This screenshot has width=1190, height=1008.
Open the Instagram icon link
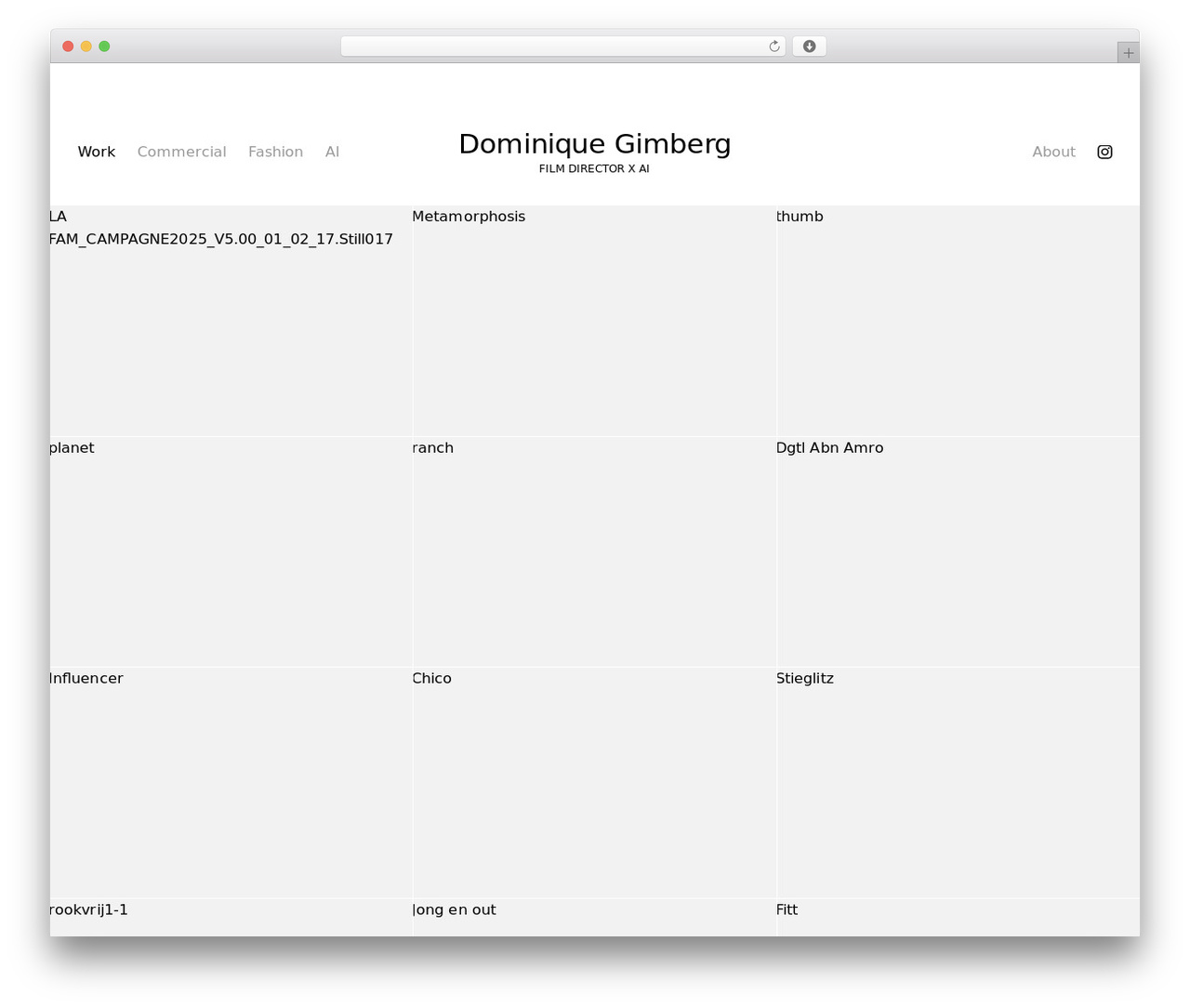(1104, 152)
